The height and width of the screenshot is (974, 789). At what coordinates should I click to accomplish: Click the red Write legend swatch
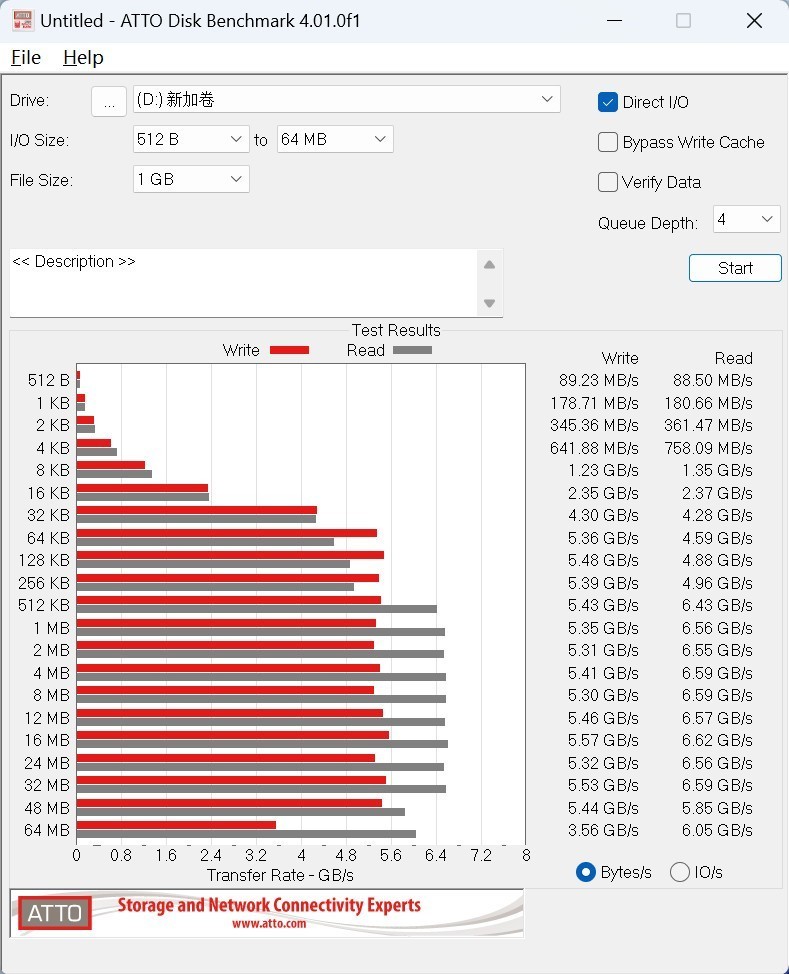click(289, 350)
